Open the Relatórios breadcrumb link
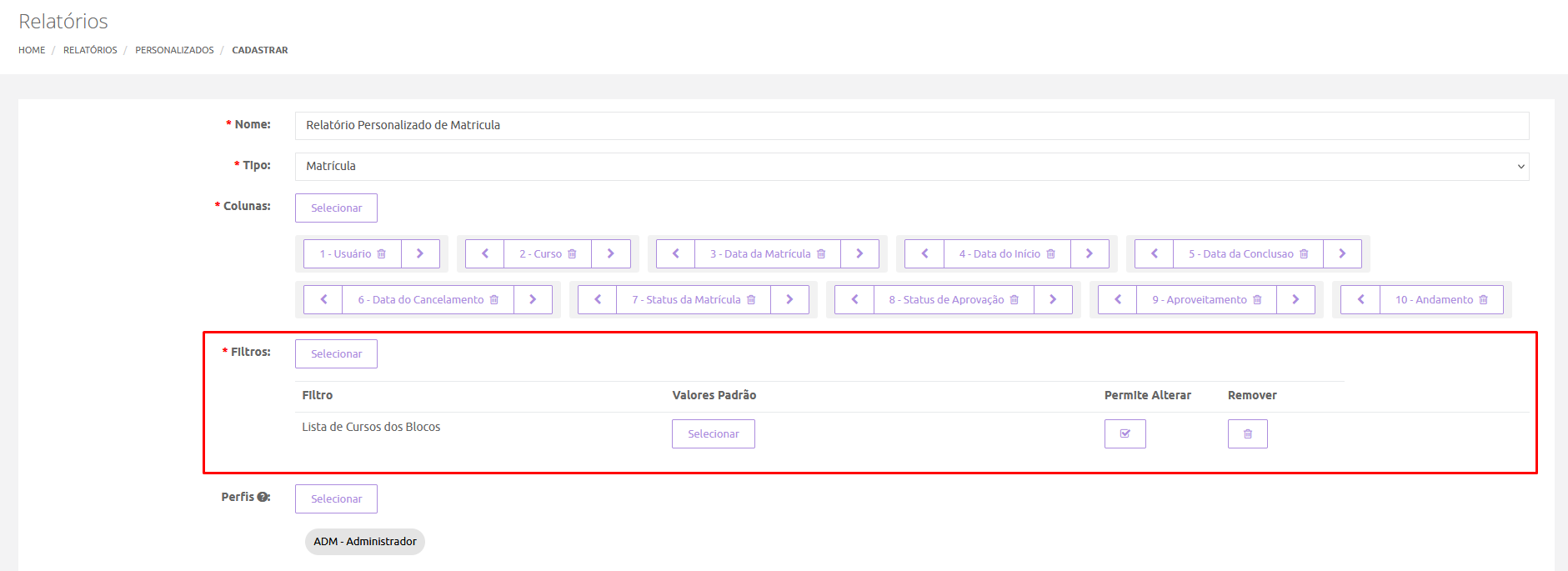 click(90, 51)
